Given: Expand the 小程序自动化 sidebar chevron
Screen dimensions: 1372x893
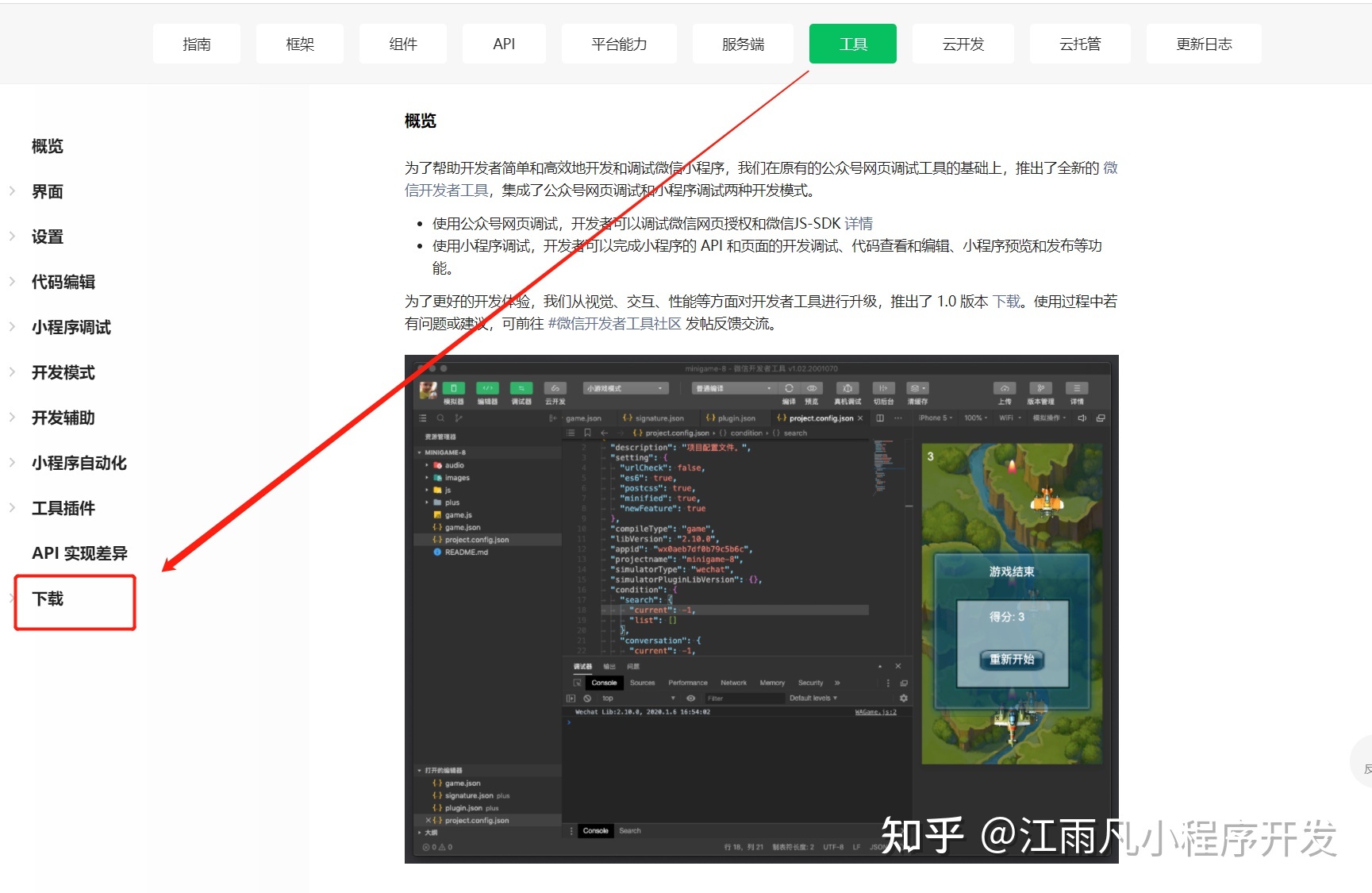Looking at the screenshot, I should pyautogui.click(x=13, y=462).
